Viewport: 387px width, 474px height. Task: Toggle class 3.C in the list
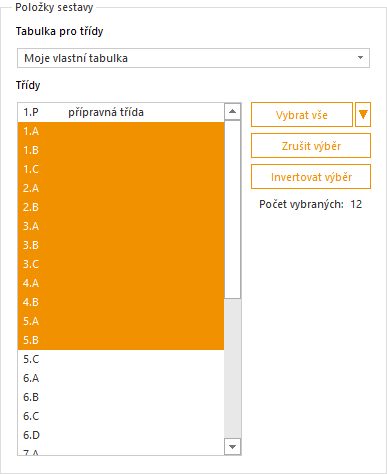coord(121,264)
